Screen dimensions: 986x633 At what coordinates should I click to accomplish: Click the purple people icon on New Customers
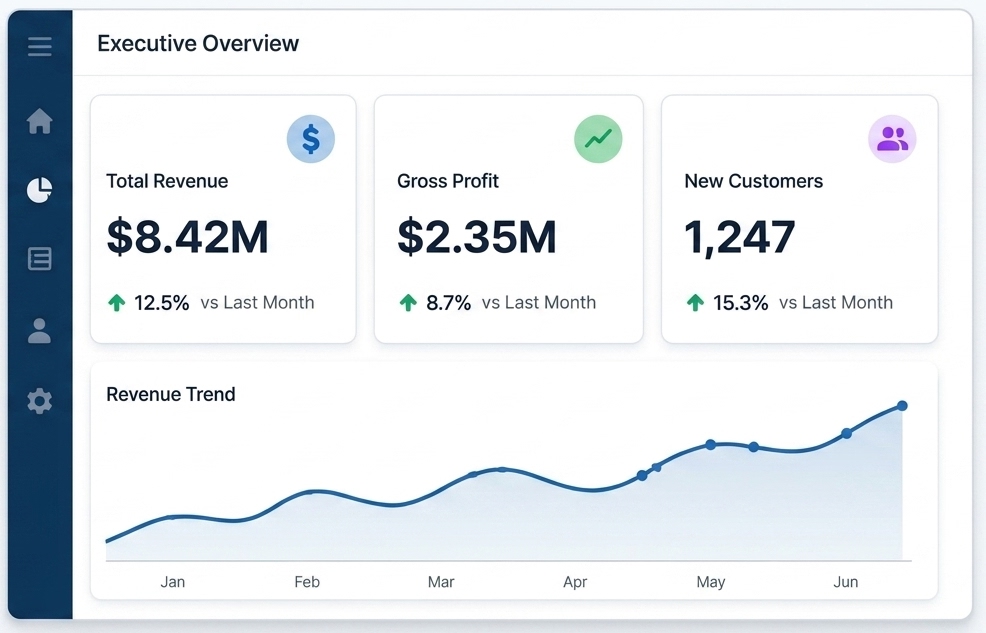click(892, 139)
